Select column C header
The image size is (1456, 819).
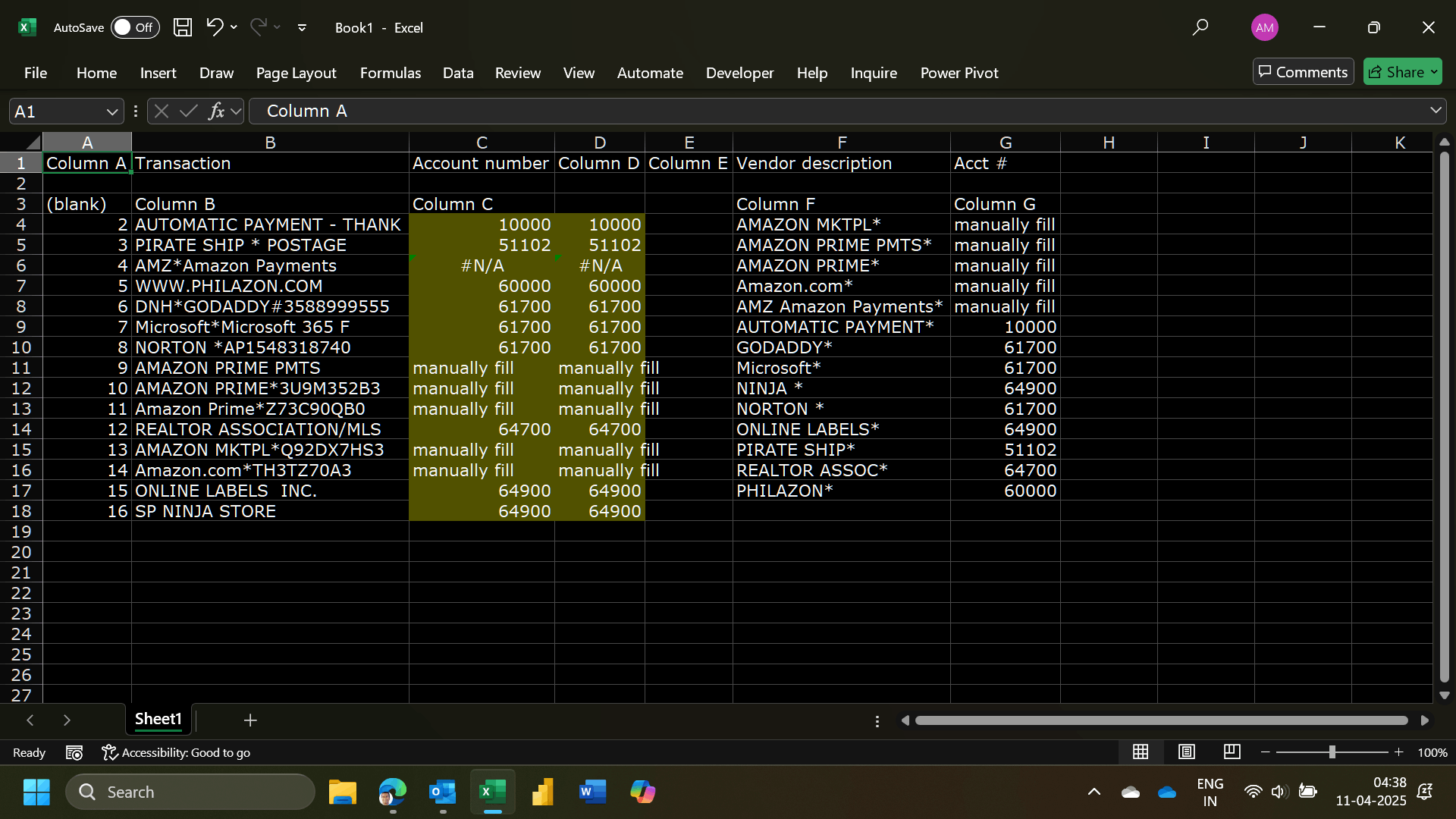pos(482,142)
